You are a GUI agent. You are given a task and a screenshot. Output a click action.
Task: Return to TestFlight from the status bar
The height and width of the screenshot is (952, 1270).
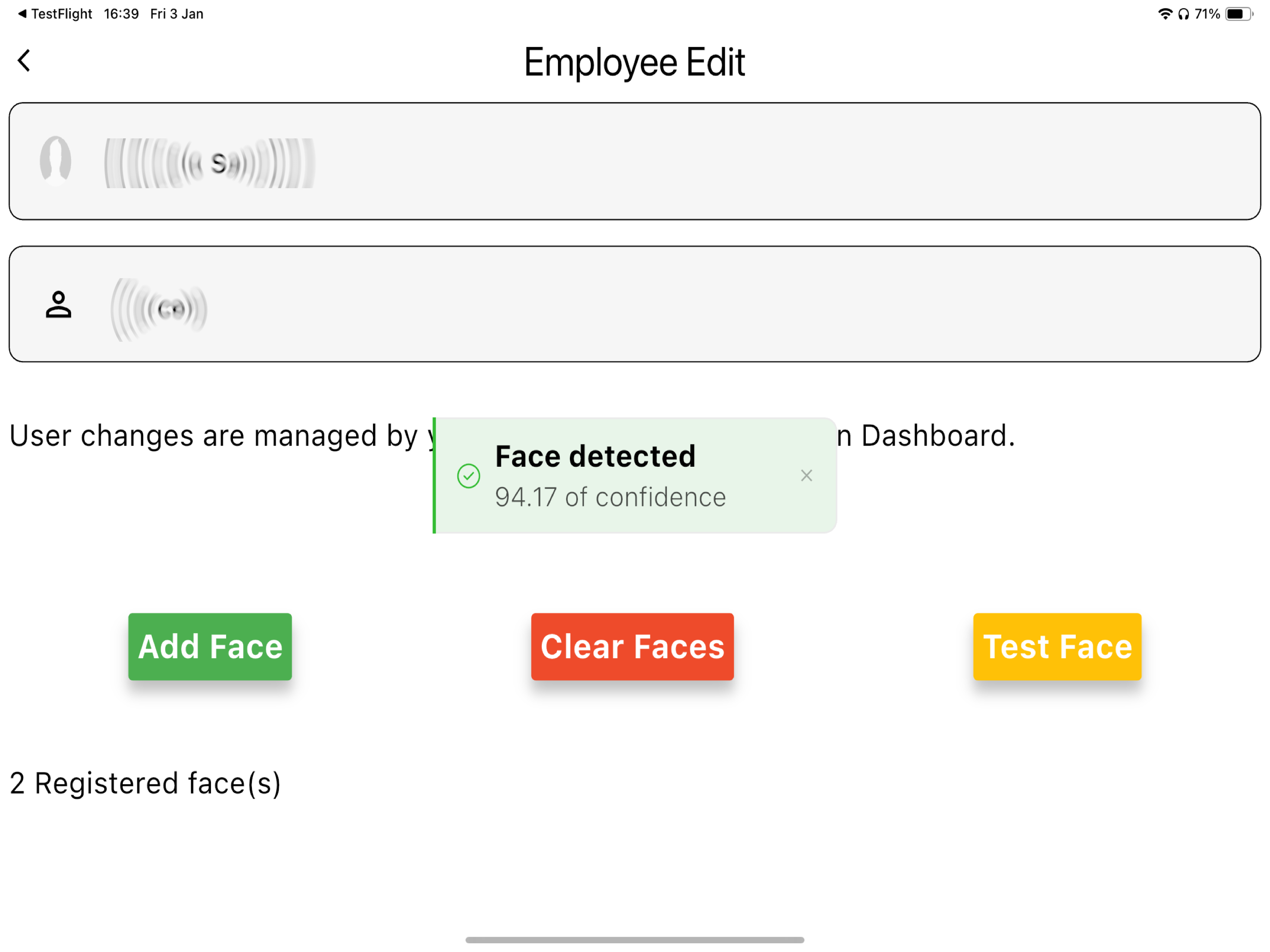[55, 14]
